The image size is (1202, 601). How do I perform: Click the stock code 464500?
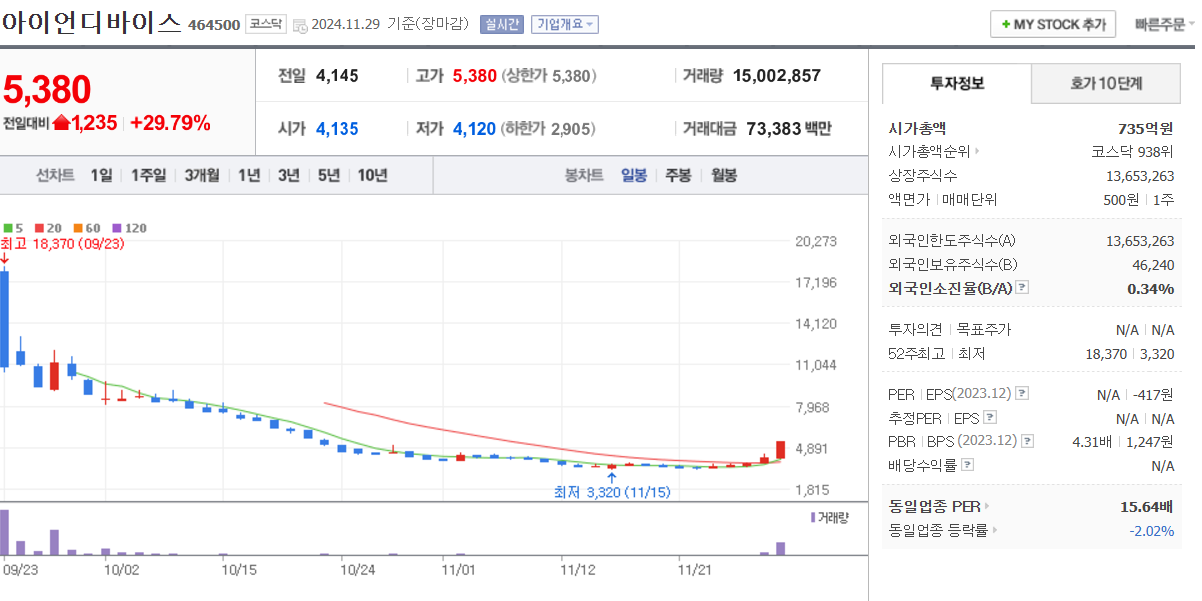pyautogui.click(x=214, y=25)
